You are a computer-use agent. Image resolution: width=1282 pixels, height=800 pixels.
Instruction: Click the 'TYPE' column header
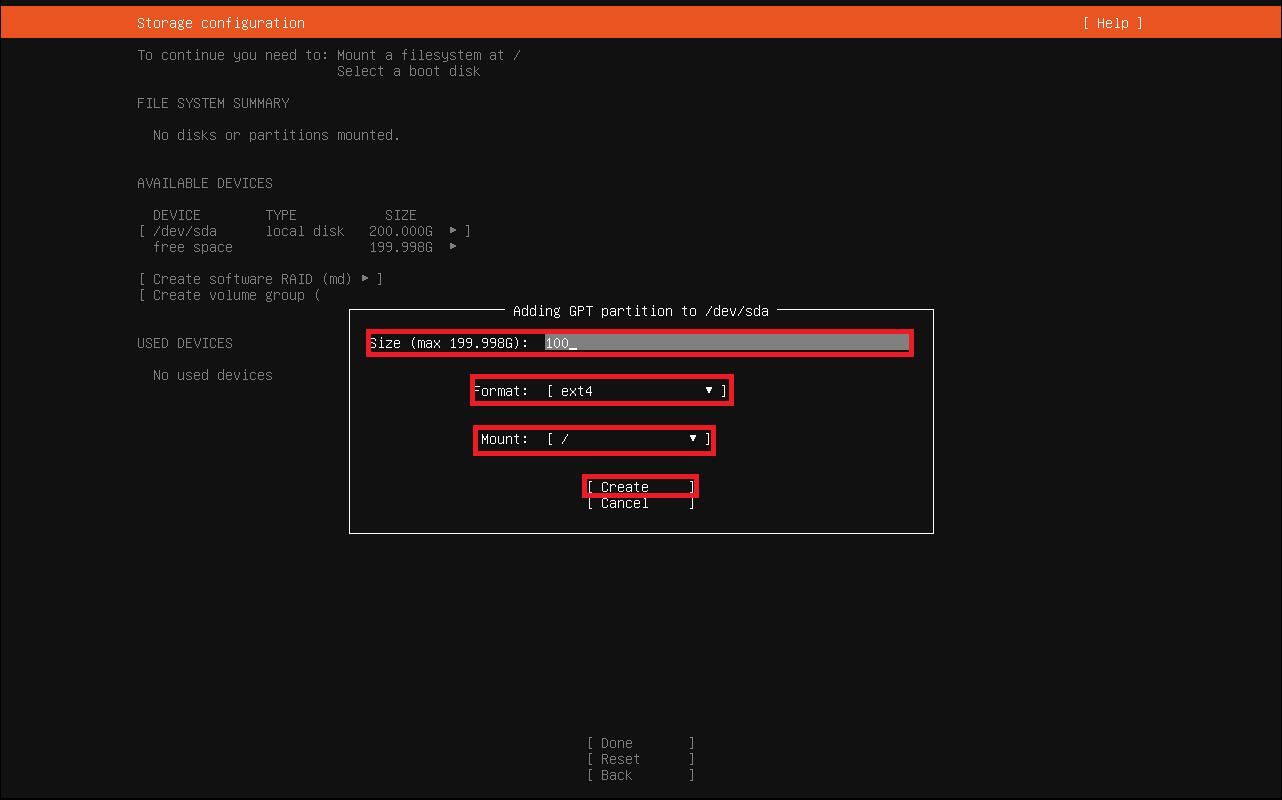point(281,215)
